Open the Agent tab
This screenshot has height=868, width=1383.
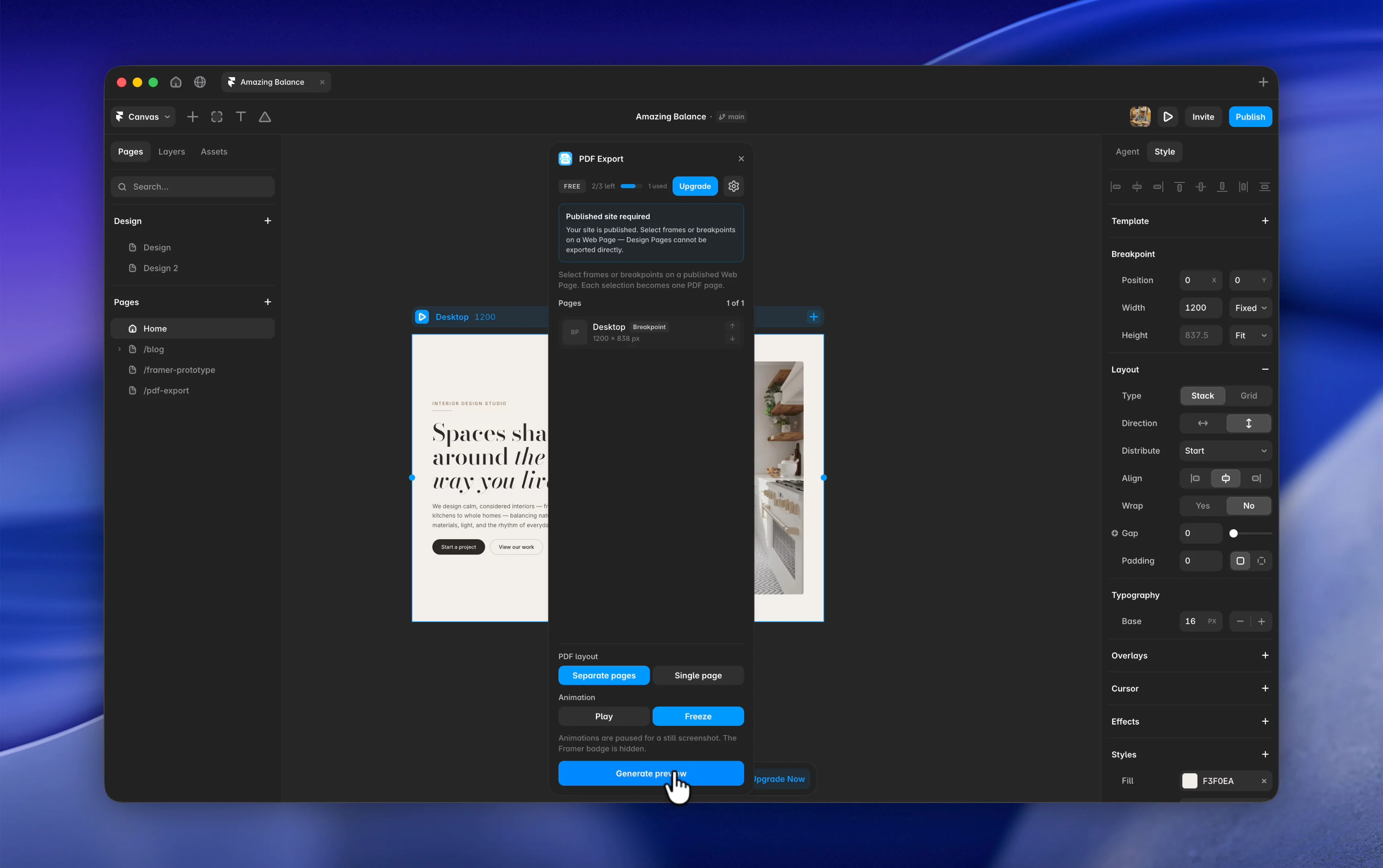(x=1127, y=151)
